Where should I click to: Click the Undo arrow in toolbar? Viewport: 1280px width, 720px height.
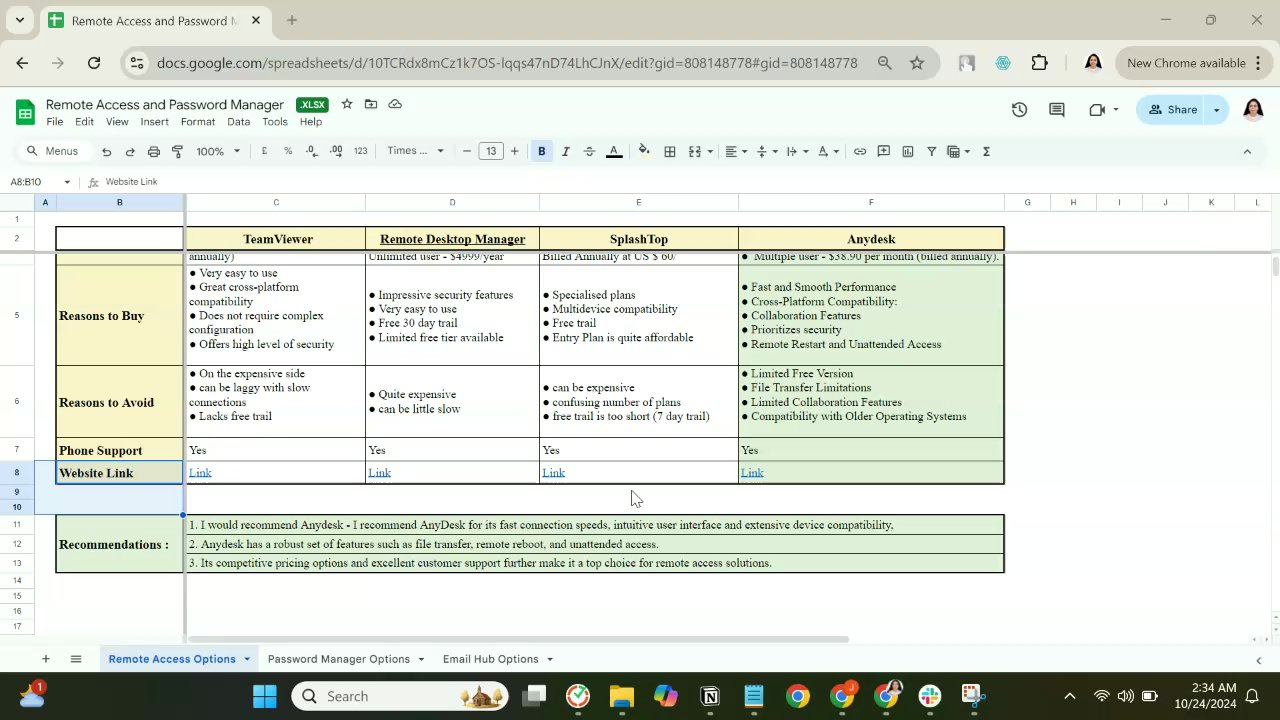(x=106, y=152)
